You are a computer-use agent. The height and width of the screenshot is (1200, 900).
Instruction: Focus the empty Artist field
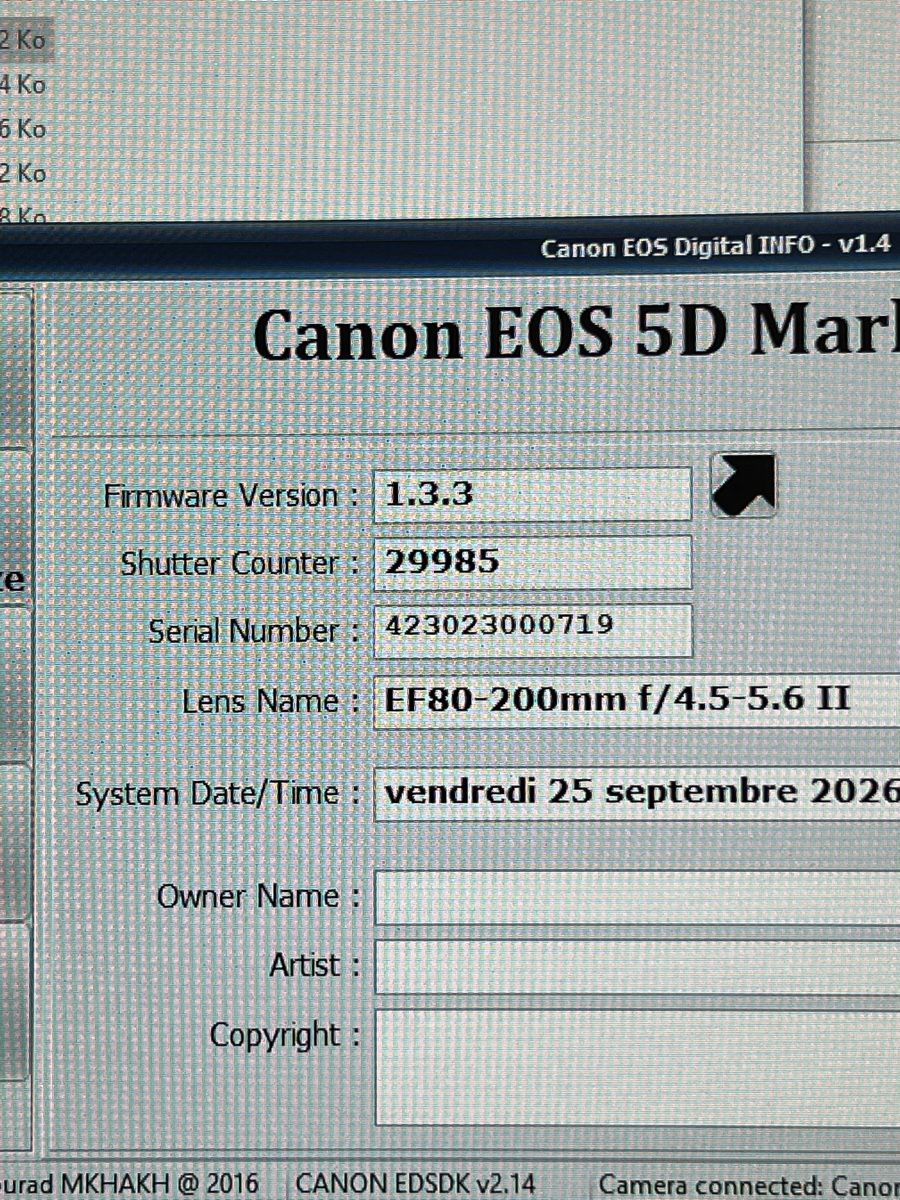click(637, 967)
